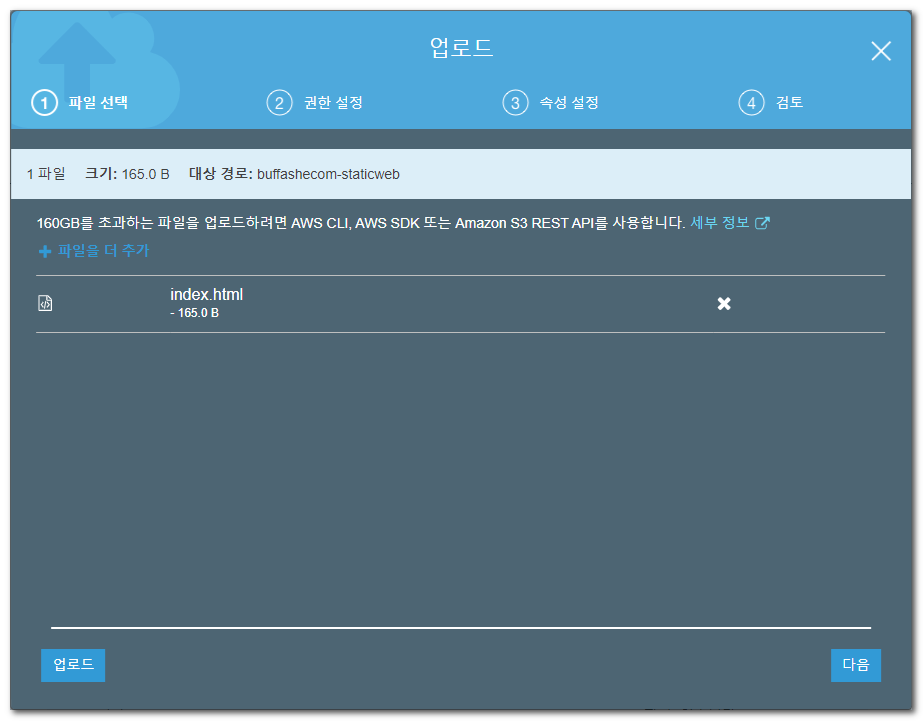Select the index.html file name
This screenshot has height=721, width=923.
tap(207, 294)
